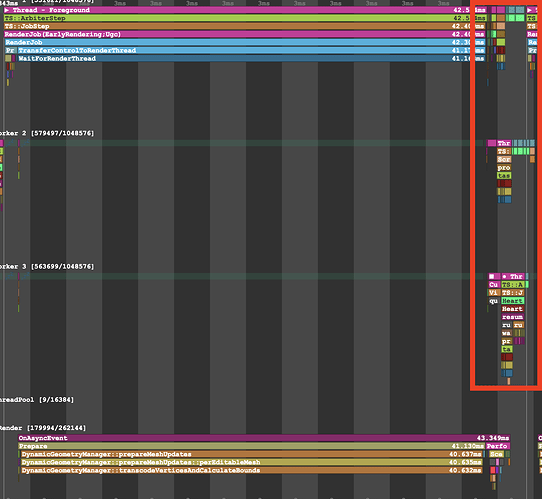Viewport: 542px width, 499px height.
Task: Click the Render [179994/262144] thread label
Action: click(42, 428)
